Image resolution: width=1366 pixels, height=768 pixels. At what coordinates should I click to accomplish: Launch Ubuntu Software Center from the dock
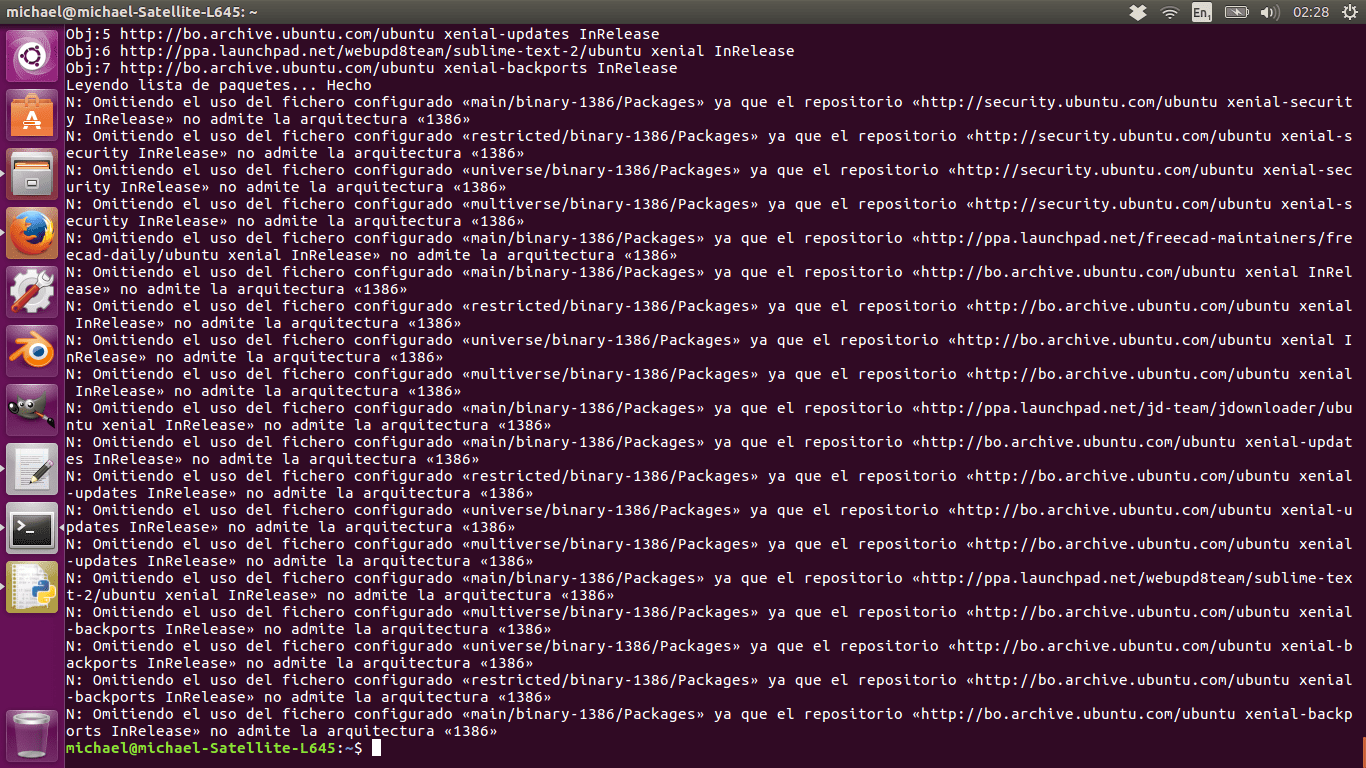pos(33,112)
